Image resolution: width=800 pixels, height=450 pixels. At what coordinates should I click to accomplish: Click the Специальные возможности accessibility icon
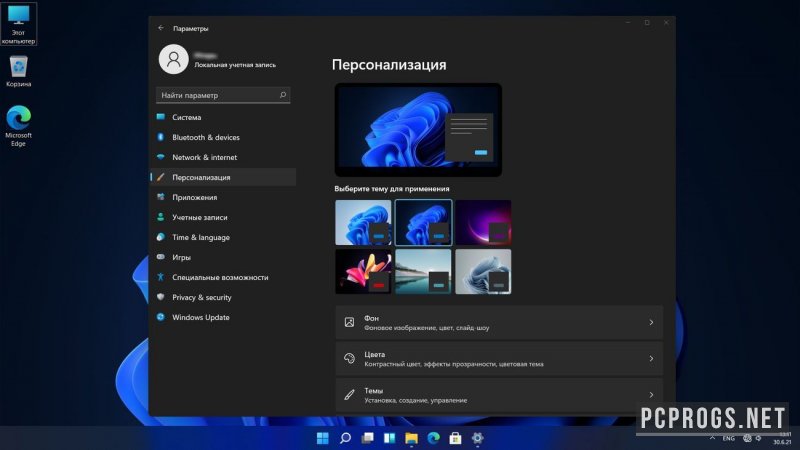point(161,277)
